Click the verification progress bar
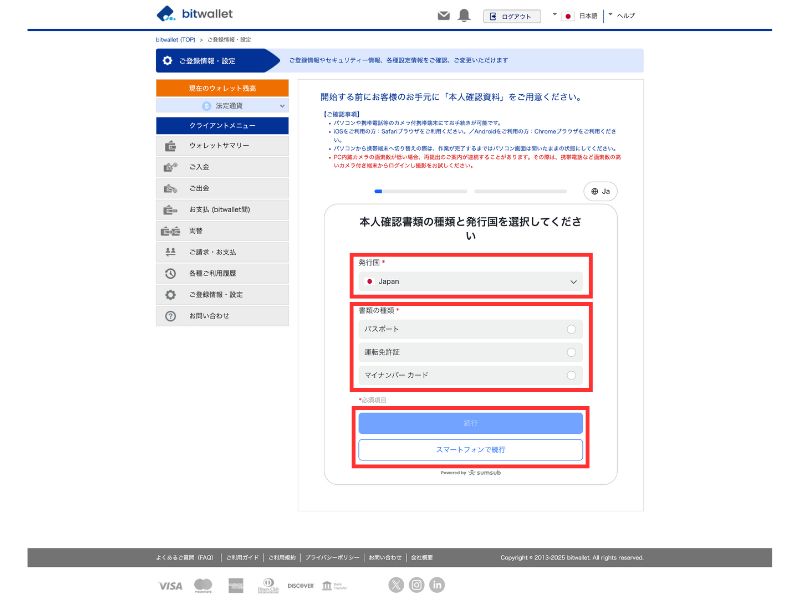Image resolution: width=800 pixels, height=600 pixels. [x=471, y=190]
